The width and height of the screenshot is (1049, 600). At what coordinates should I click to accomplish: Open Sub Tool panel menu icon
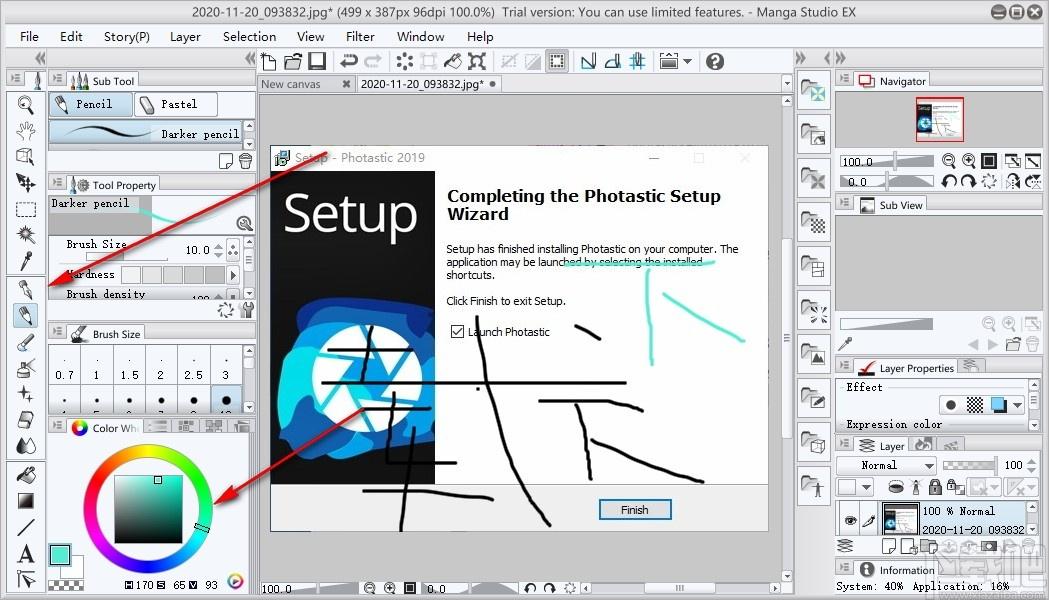click(58, 80)
